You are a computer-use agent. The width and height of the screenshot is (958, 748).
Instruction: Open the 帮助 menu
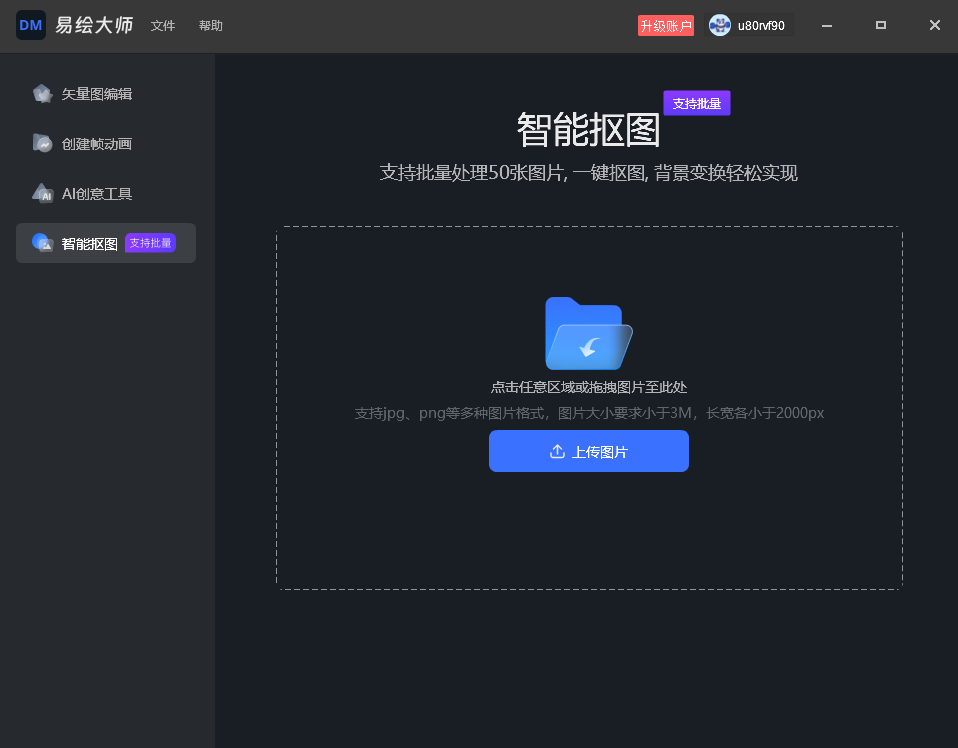click(211, 26)
